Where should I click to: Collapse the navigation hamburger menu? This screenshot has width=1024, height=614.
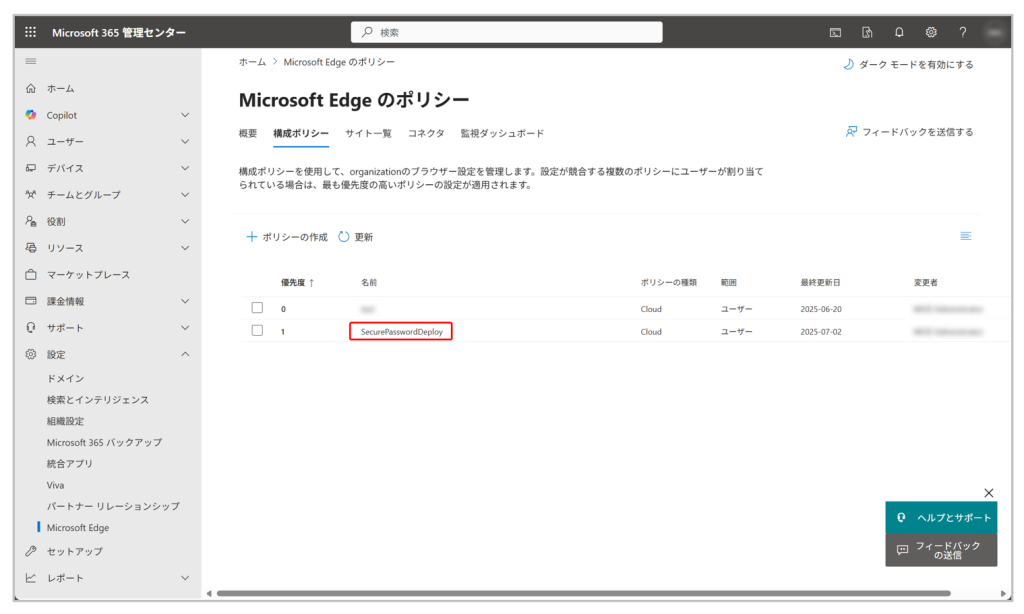coord(31,61)
